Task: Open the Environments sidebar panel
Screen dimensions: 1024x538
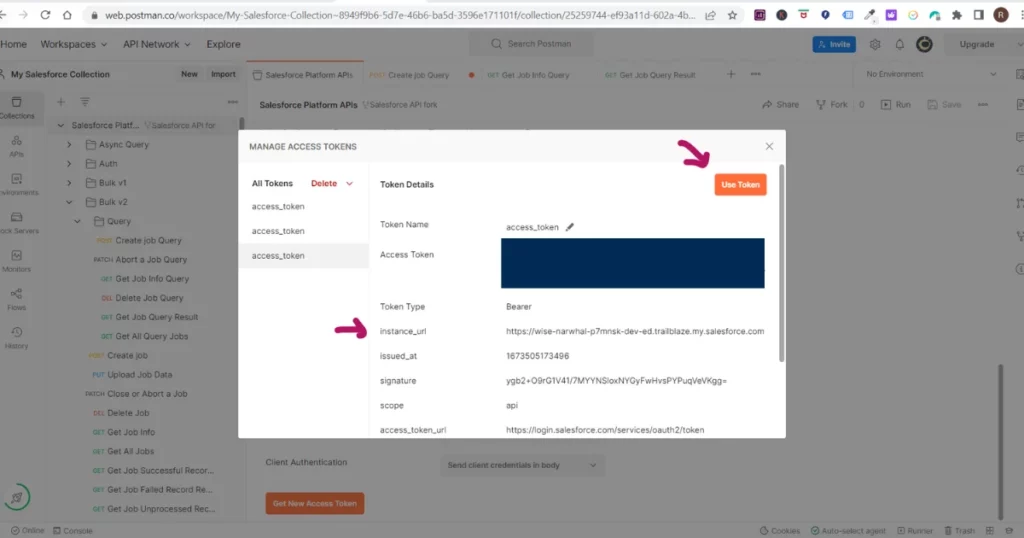Action: click(x=16, y=185)
